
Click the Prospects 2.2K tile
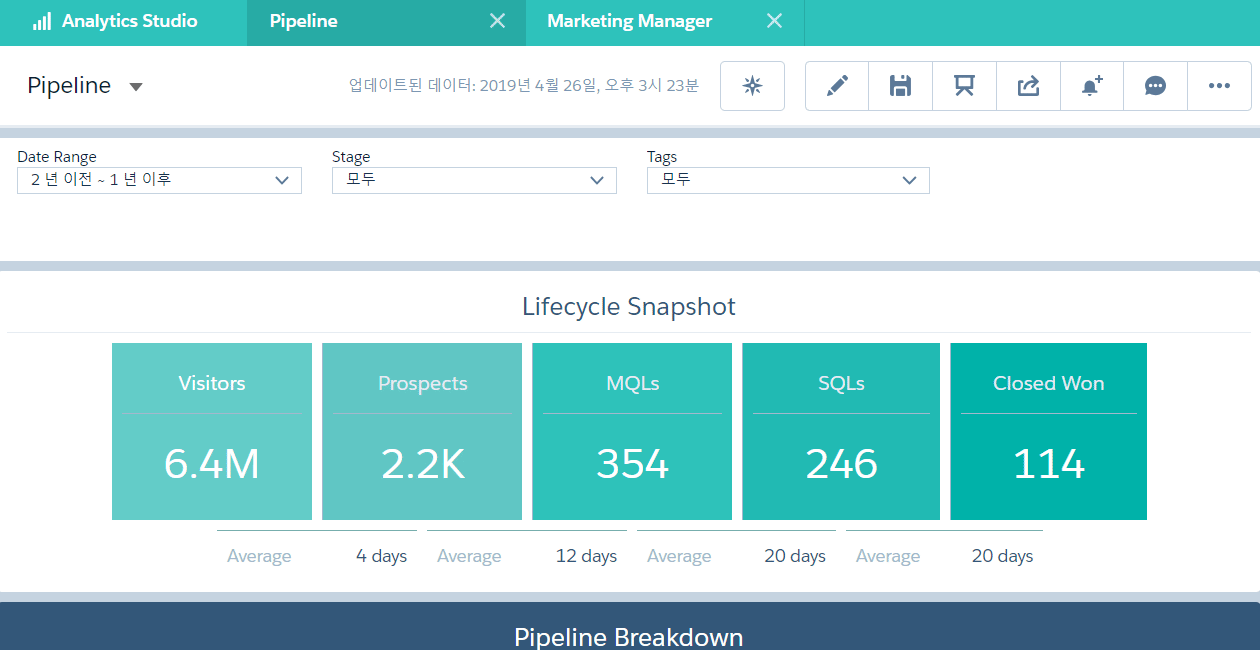click(422, 432)
